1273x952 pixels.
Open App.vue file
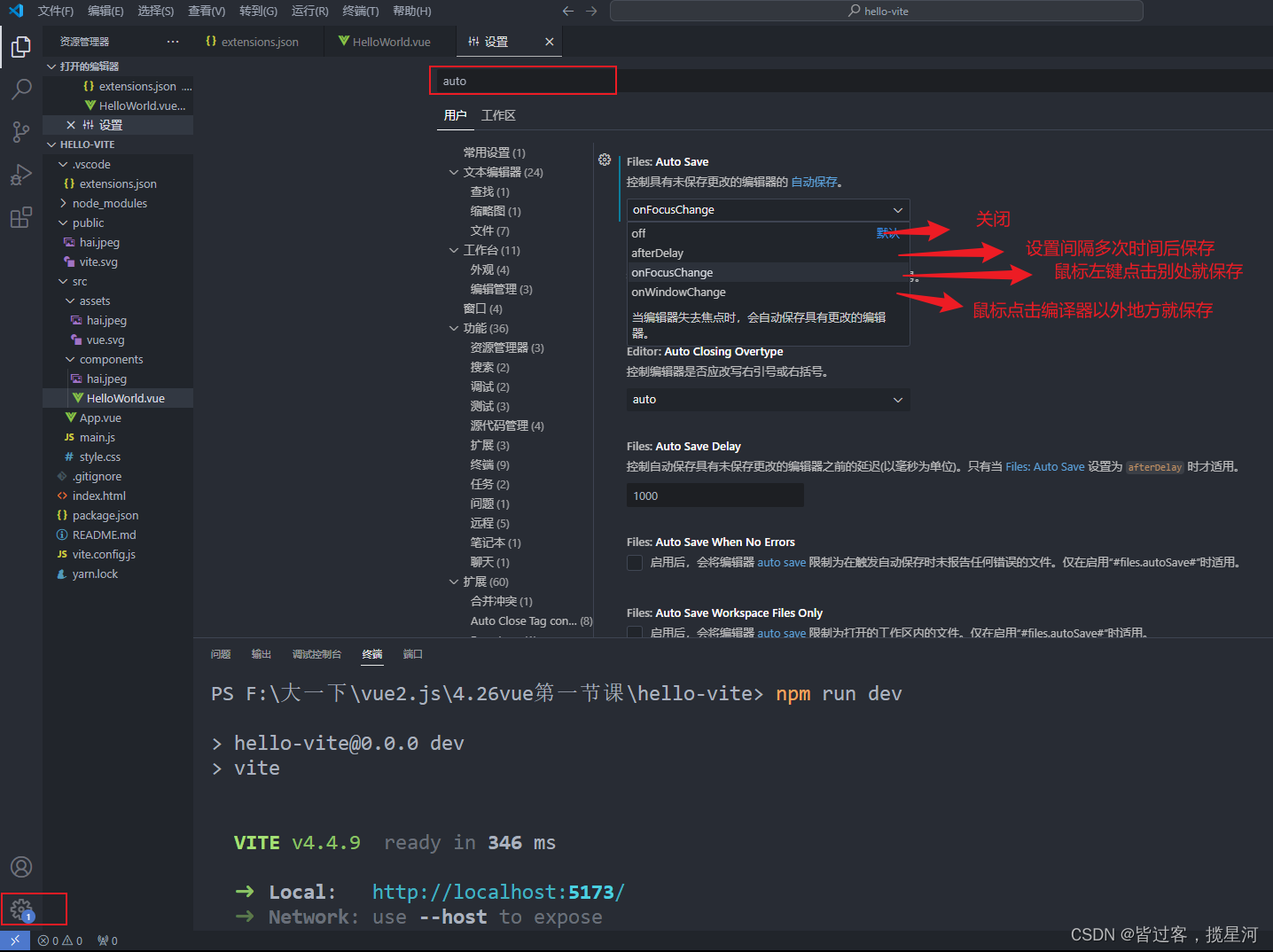click(100, 417)
